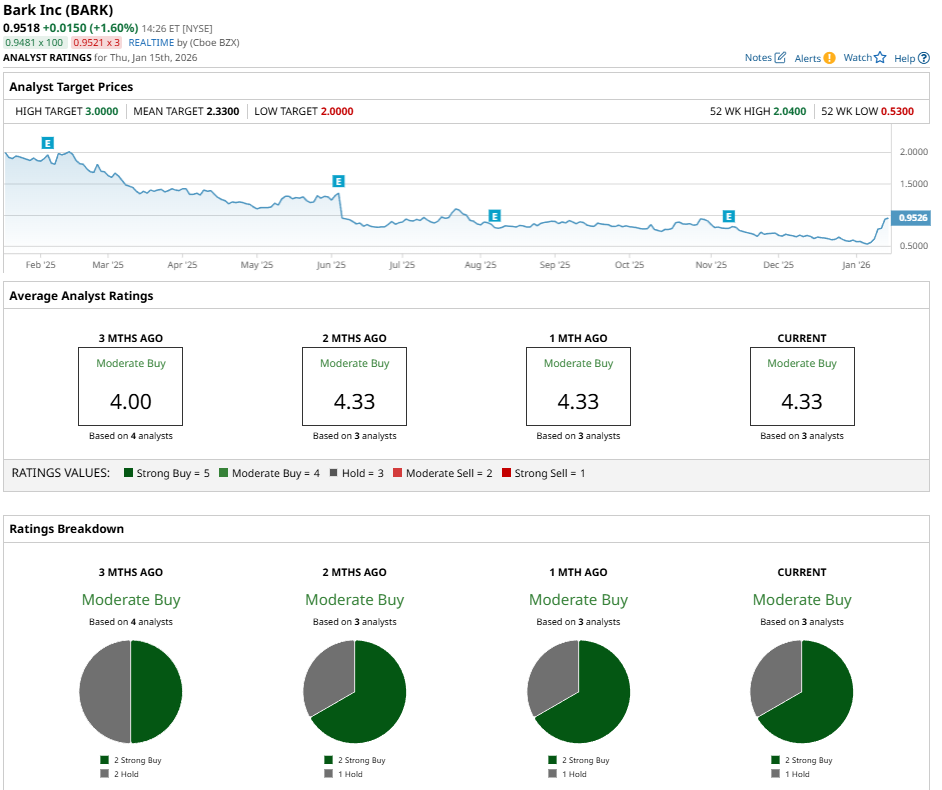Click the CURRENT ratings breakdown pie chart

[801, 692]
